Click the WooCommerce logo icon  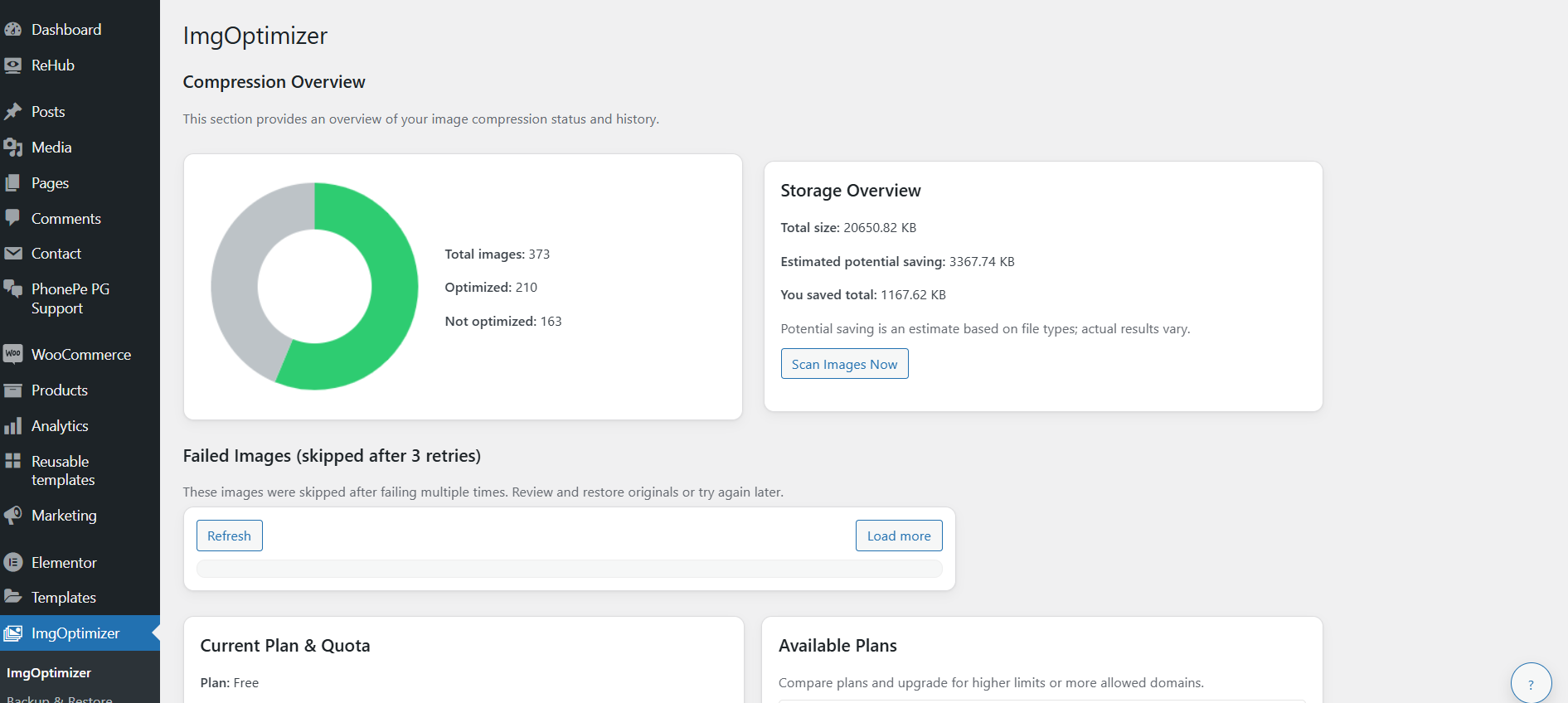(12, 354)
